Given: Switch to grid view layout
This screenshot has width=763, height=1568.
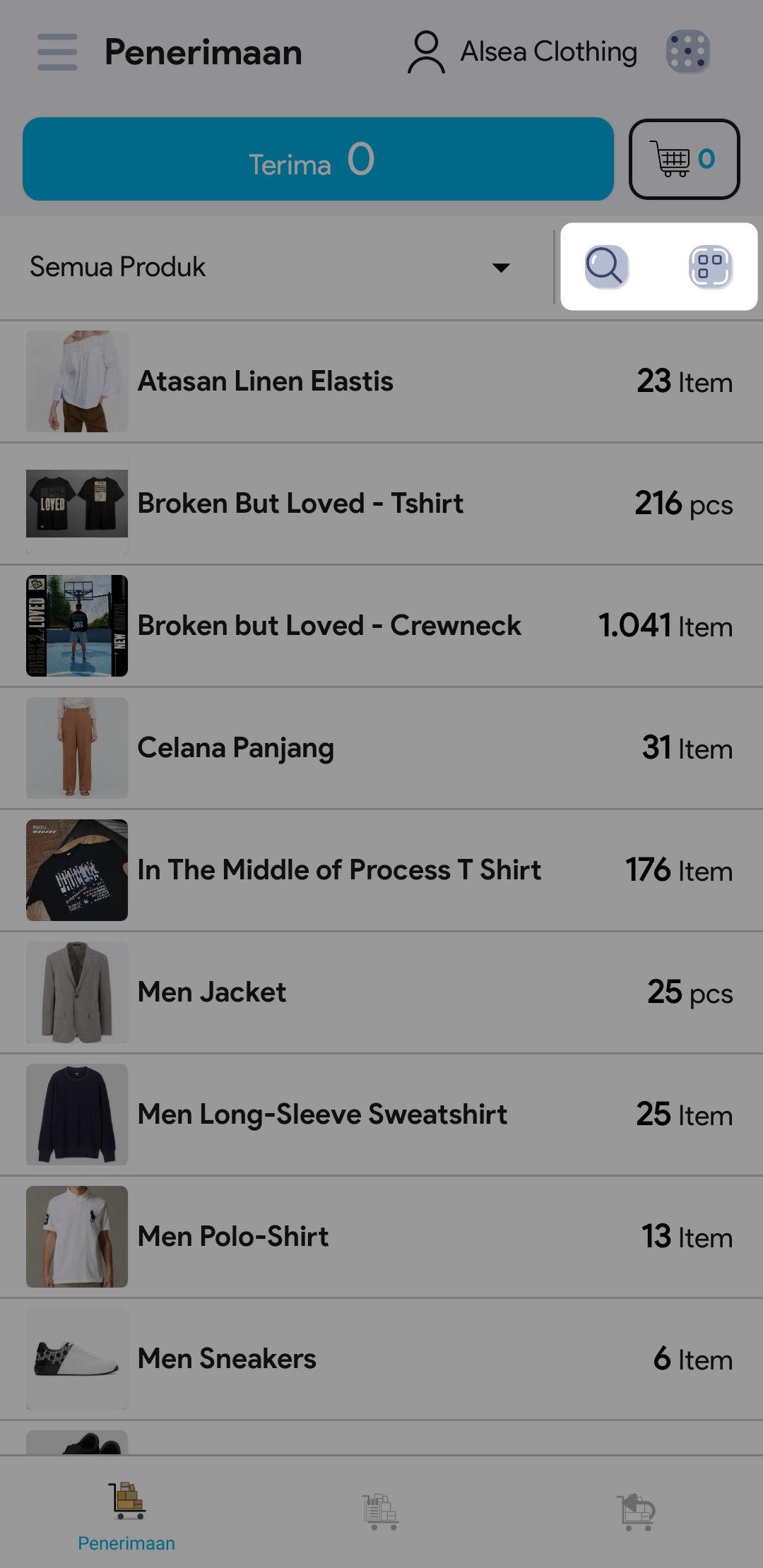Looking at the screenshot, I should click(710, 267).
